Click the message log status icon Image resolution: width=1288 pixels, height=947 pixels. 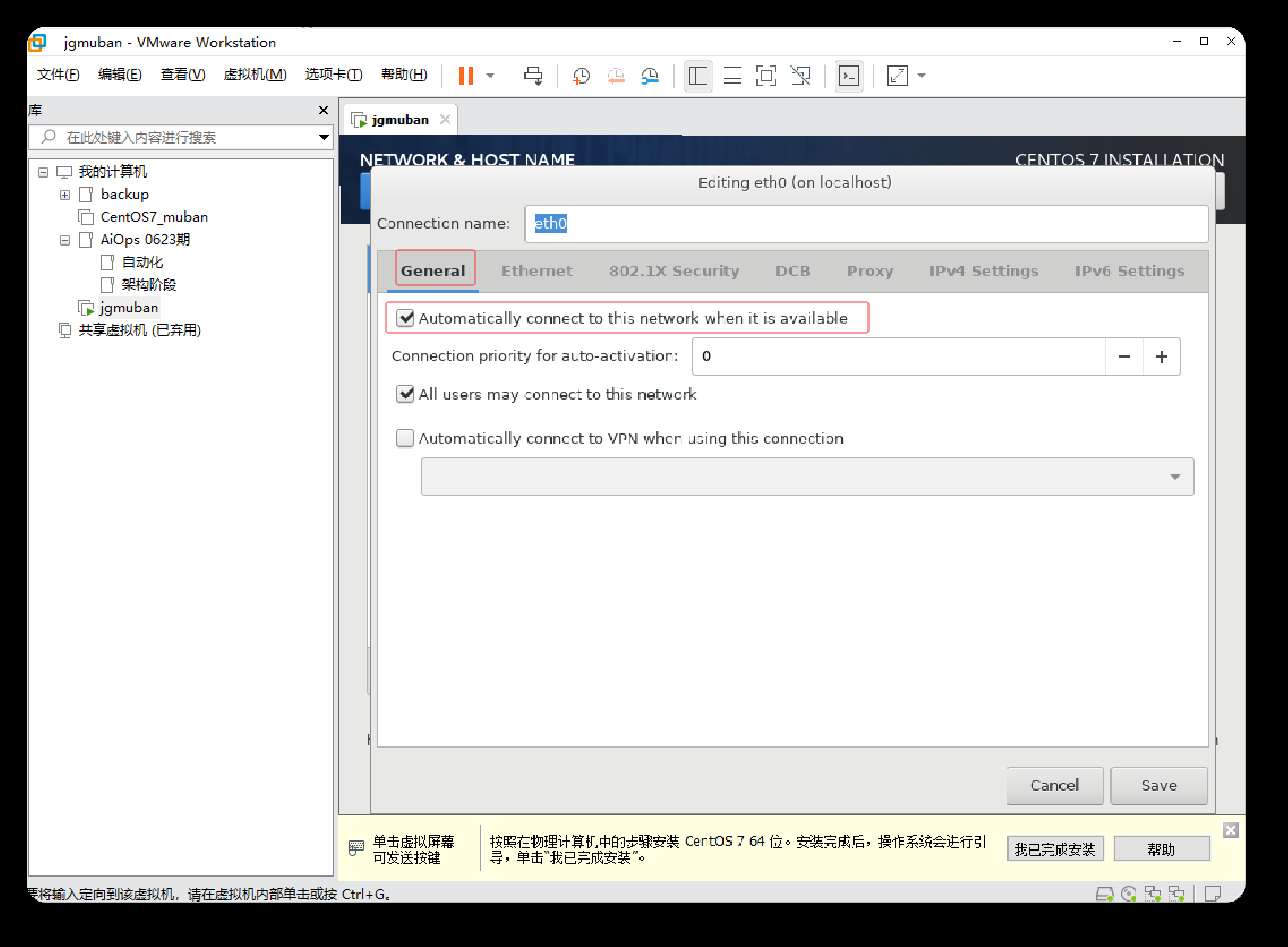(1212, 894)
